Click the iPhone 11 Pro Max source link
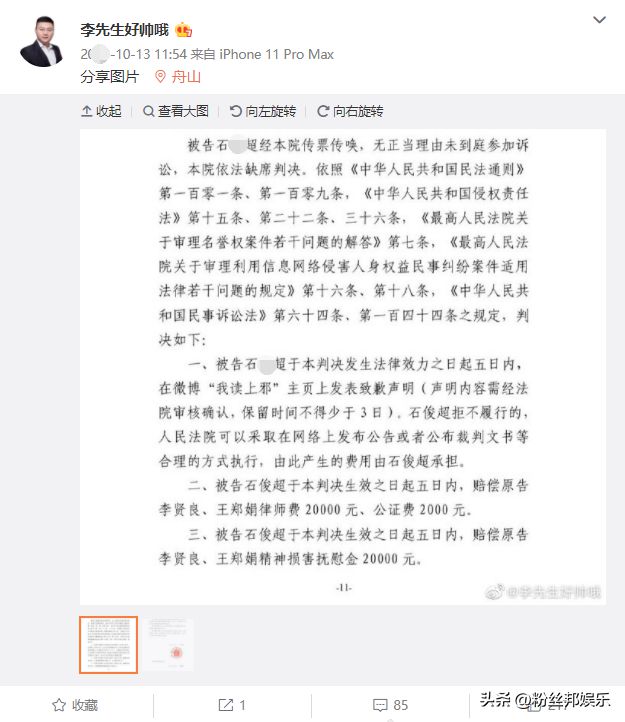 (x=276, y=54)
